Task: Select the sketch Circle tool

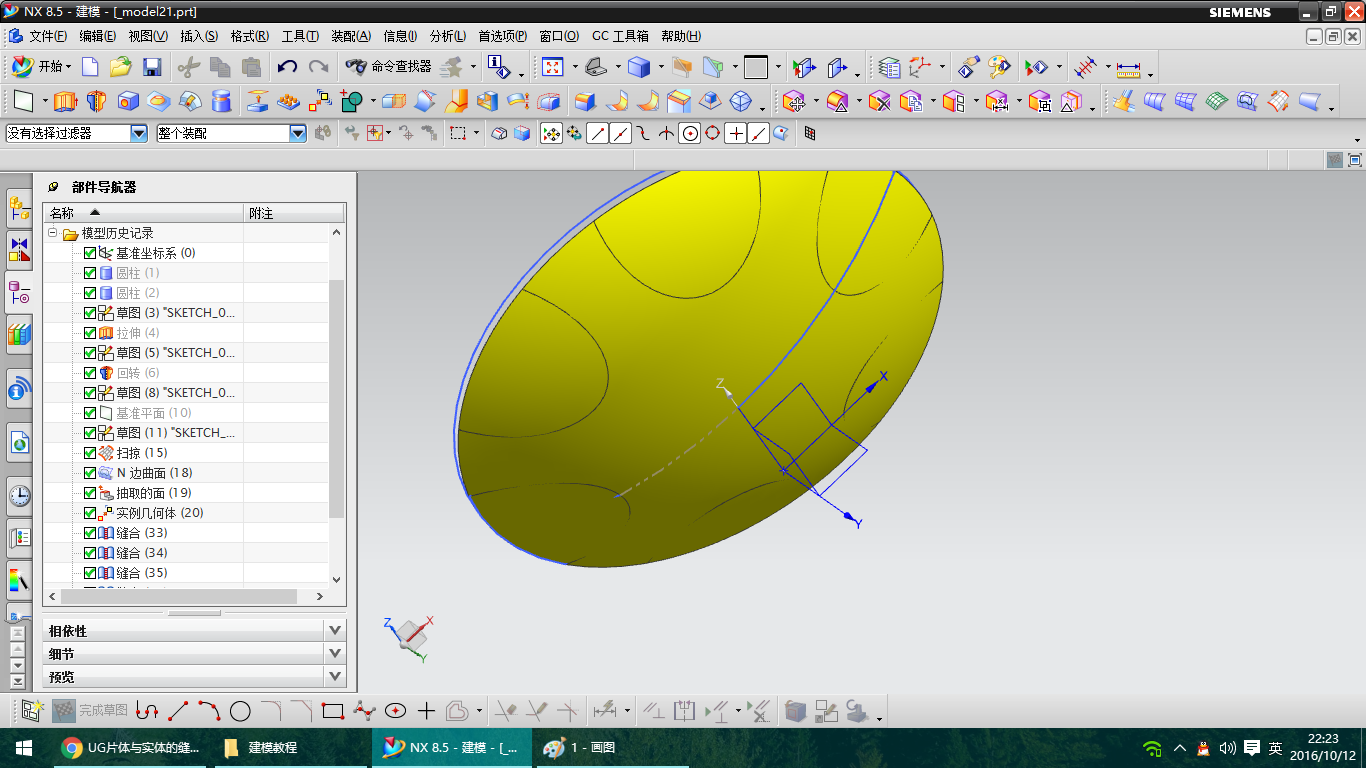Action: click(240, 711)
